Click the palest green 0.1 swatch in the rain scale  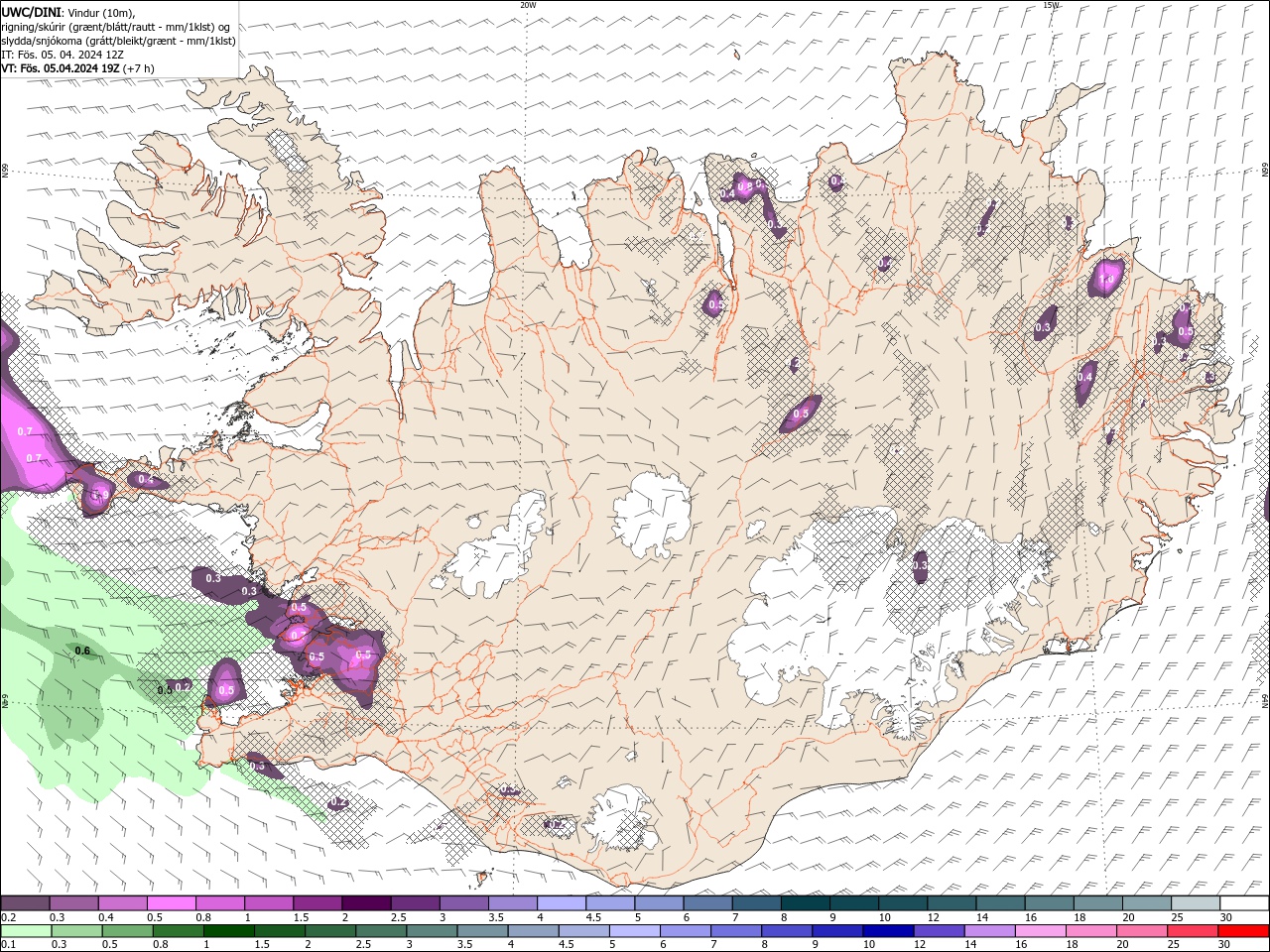pos(26,931)
